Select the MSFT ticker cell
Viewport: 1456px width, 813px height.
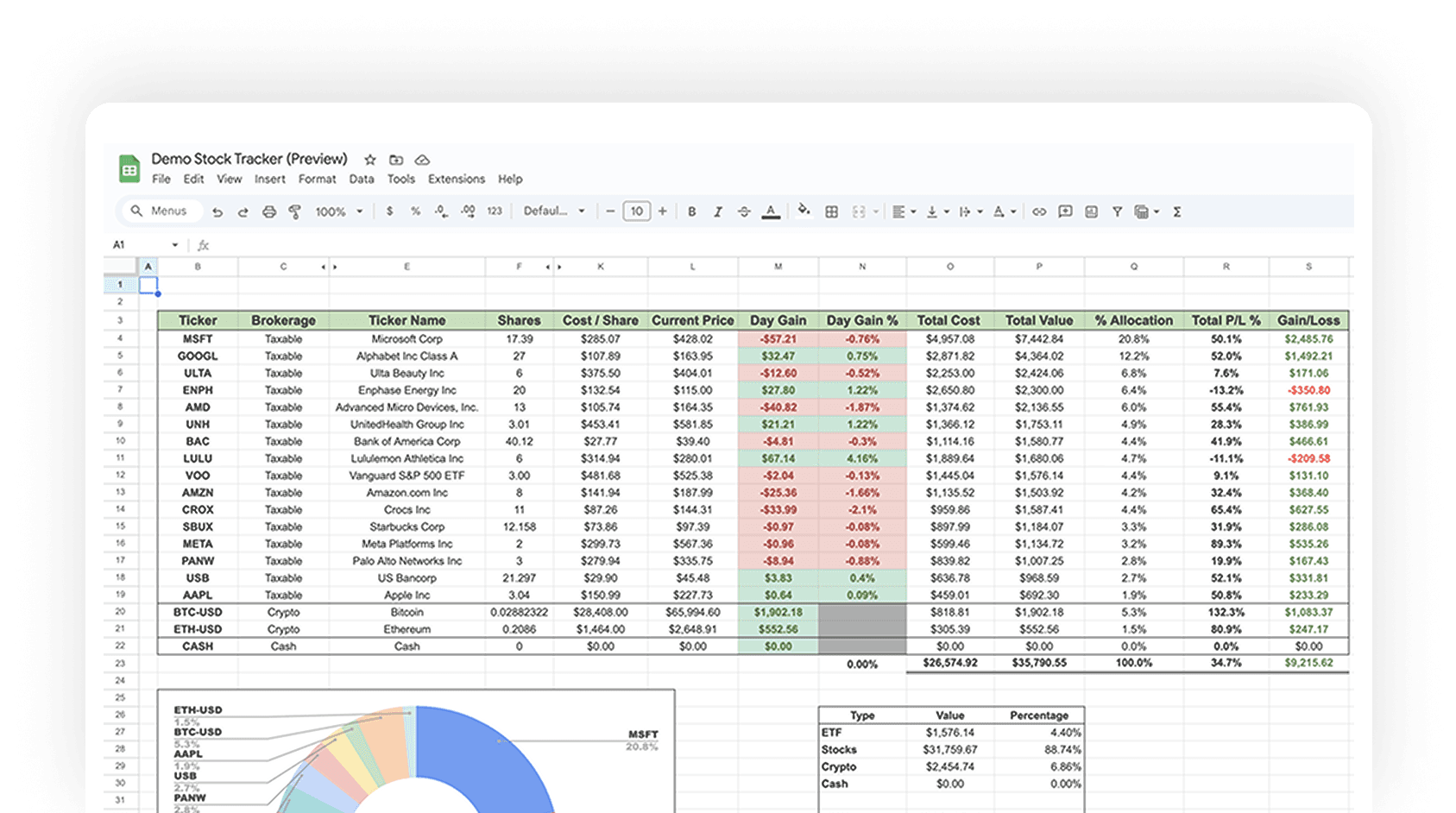coord(198,339)
